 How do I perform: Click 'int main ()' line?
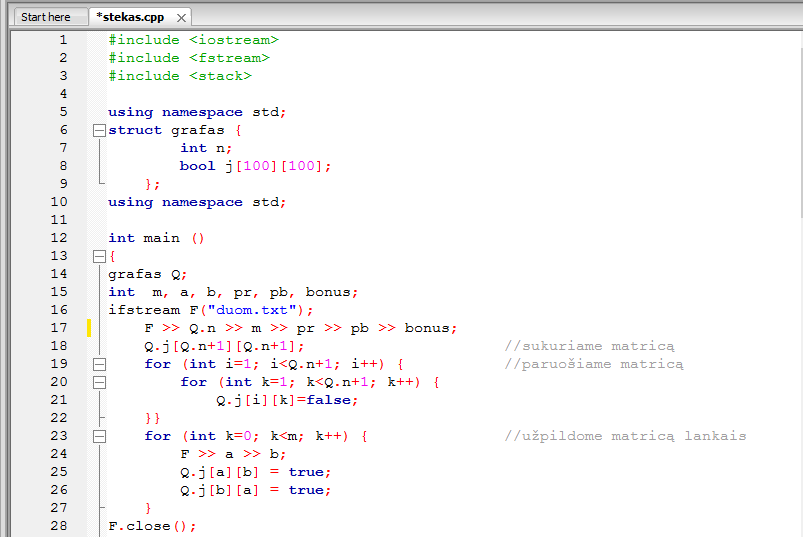click(x=156, y=238)
